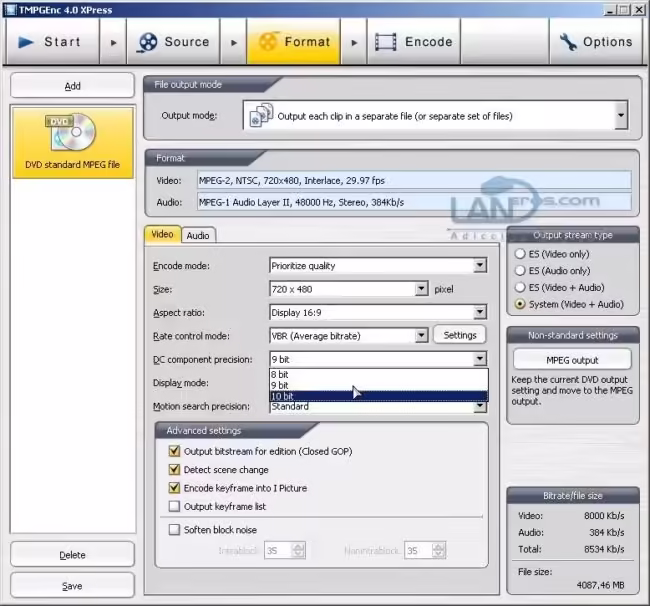Choose 10 bit from the list

pos(378,396)
